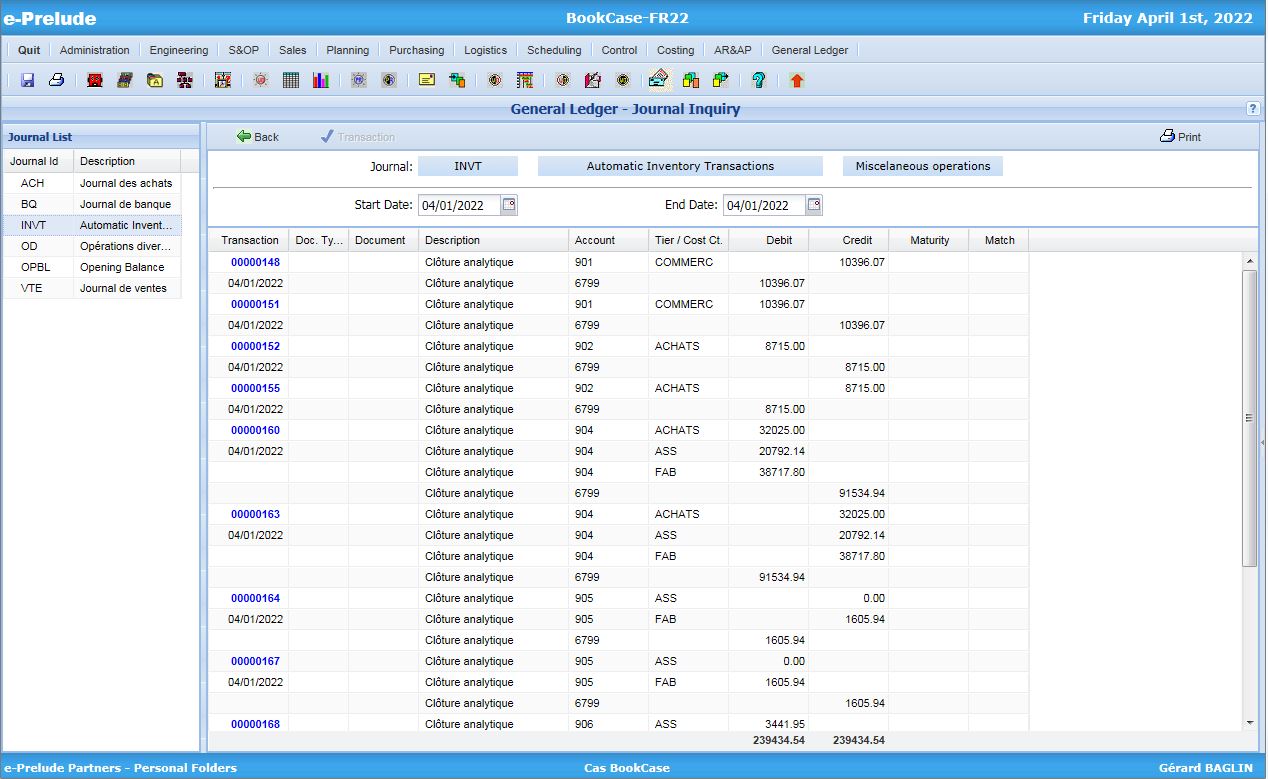1268x779 pixels.
Task: Click the Save icon in the toolbar
Action: pos(27,79)
